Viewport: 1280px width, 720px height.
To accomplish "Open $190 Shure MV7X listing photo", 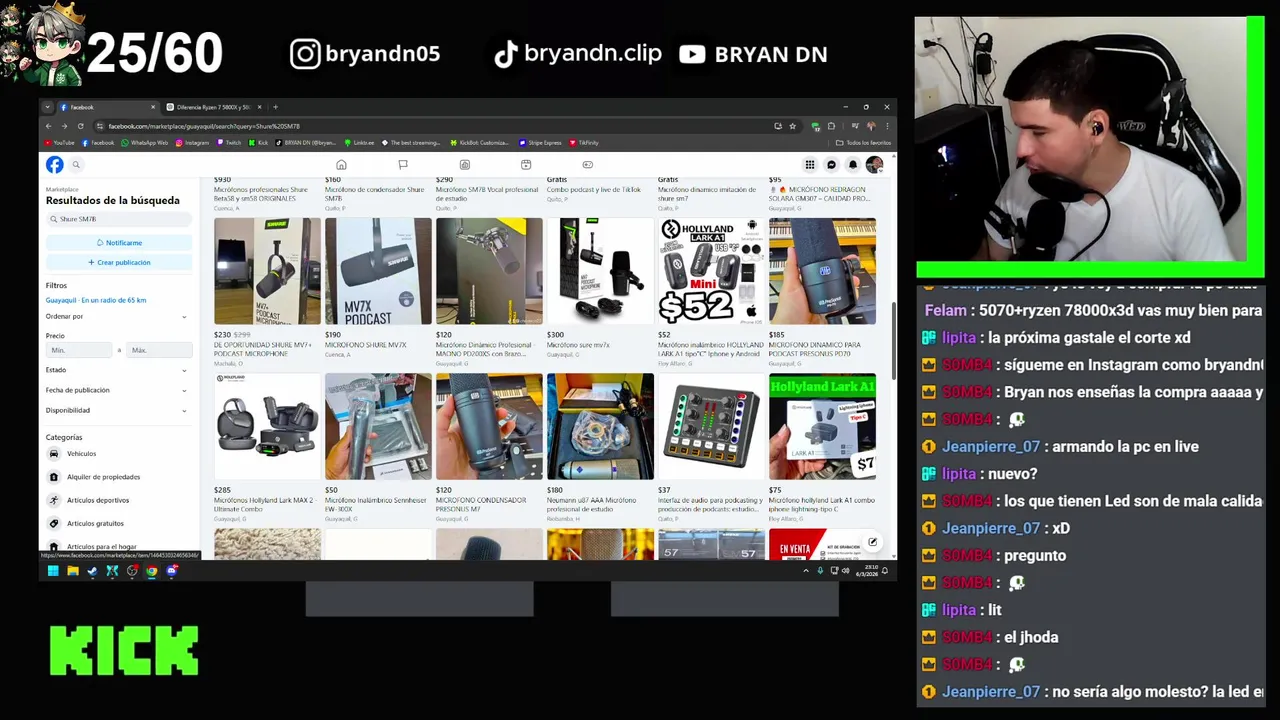I will pos(378,271).
